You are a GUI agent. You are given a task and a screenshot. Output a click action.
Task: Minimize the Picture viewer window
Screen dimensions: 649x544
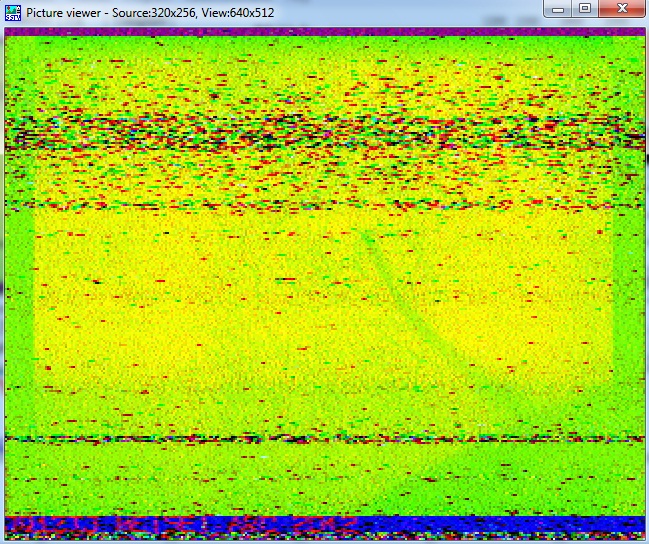pyautogui.click(x=559, y=9)
